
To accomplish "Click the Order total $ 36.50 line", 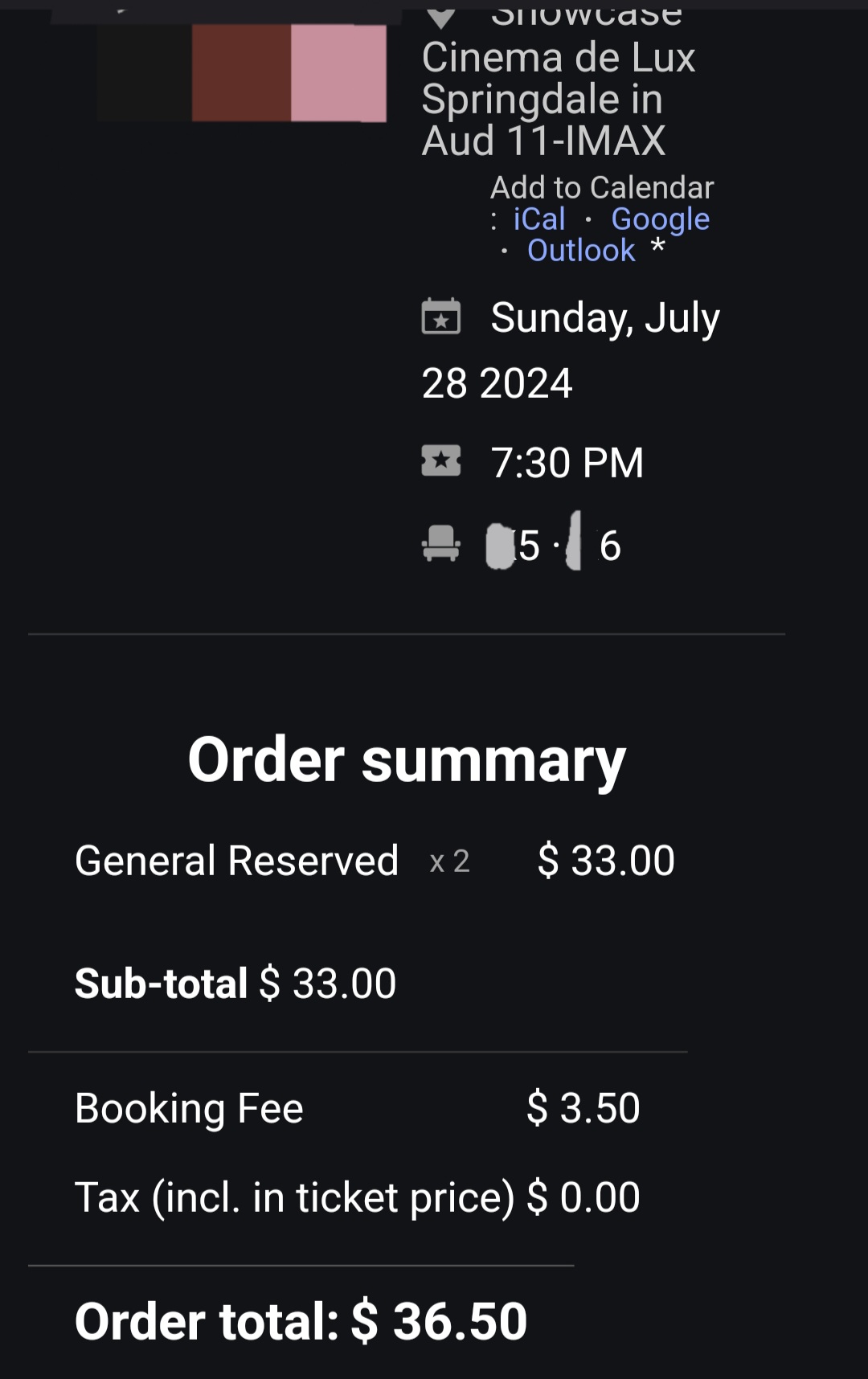I will tap(301, 1321).
